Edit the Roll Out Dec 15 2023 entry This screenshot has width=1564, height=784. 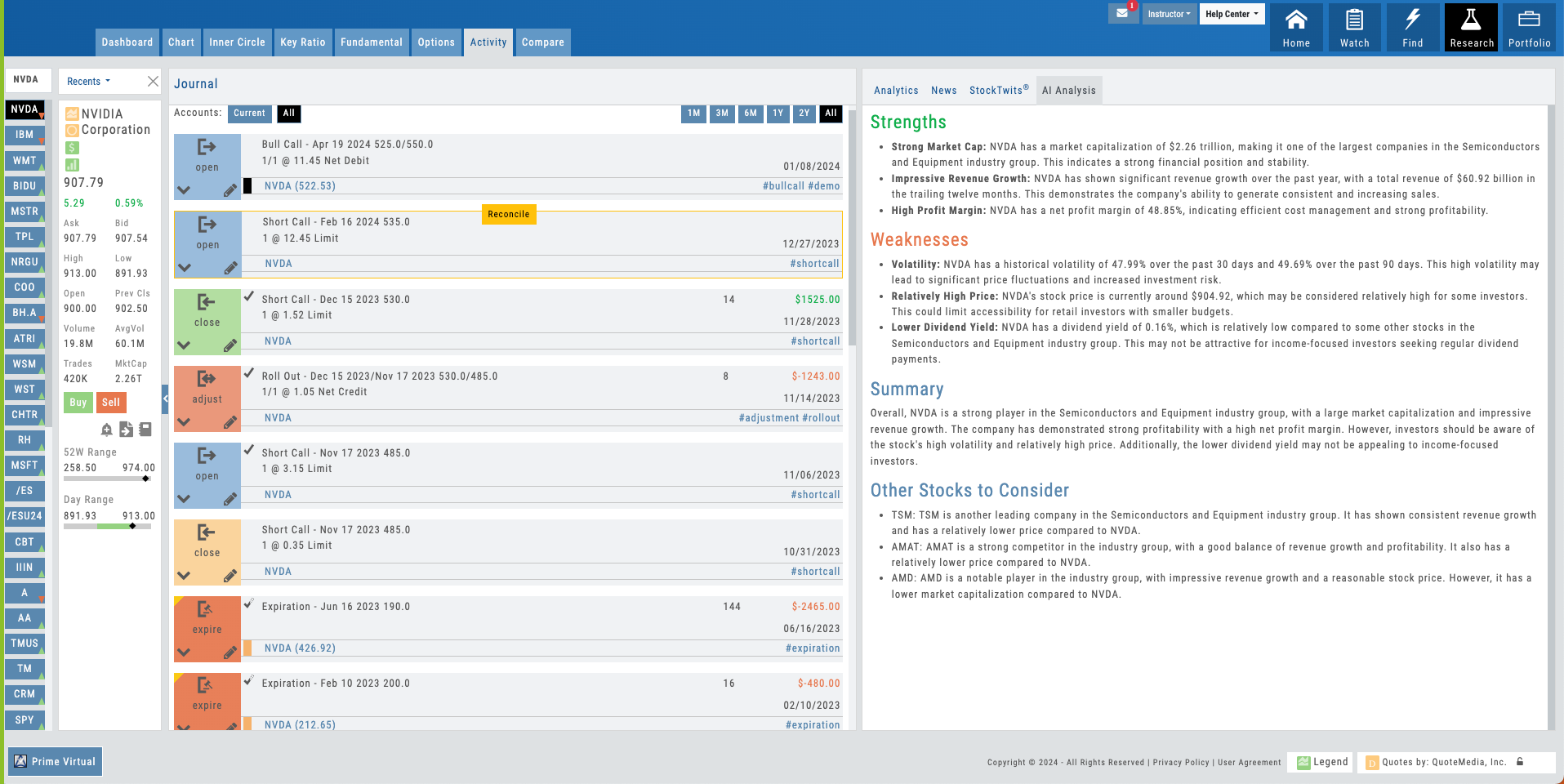(230, 422)
